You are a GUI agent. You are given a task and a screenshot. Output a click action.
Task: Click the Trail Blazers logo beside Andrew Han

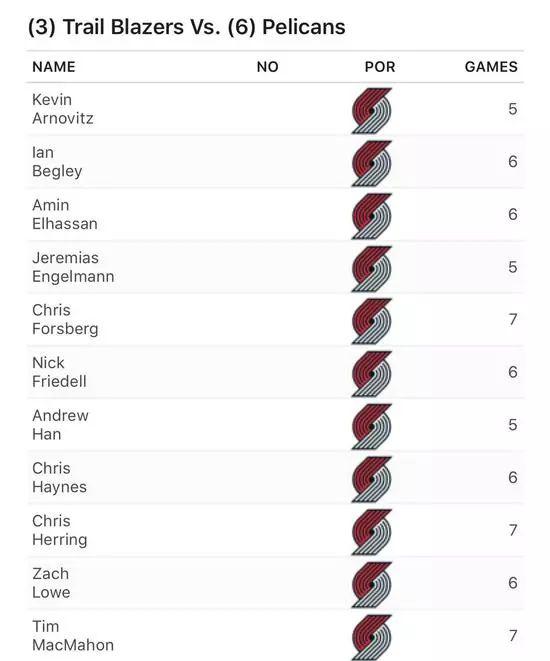pos(372,427)
